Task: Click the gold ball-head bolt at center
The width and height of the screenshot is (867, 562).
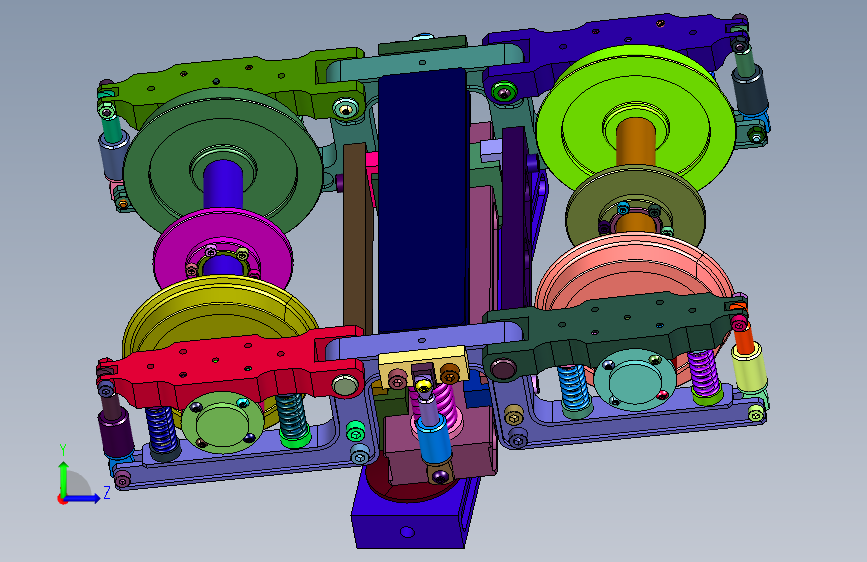Action: point(424,386)
